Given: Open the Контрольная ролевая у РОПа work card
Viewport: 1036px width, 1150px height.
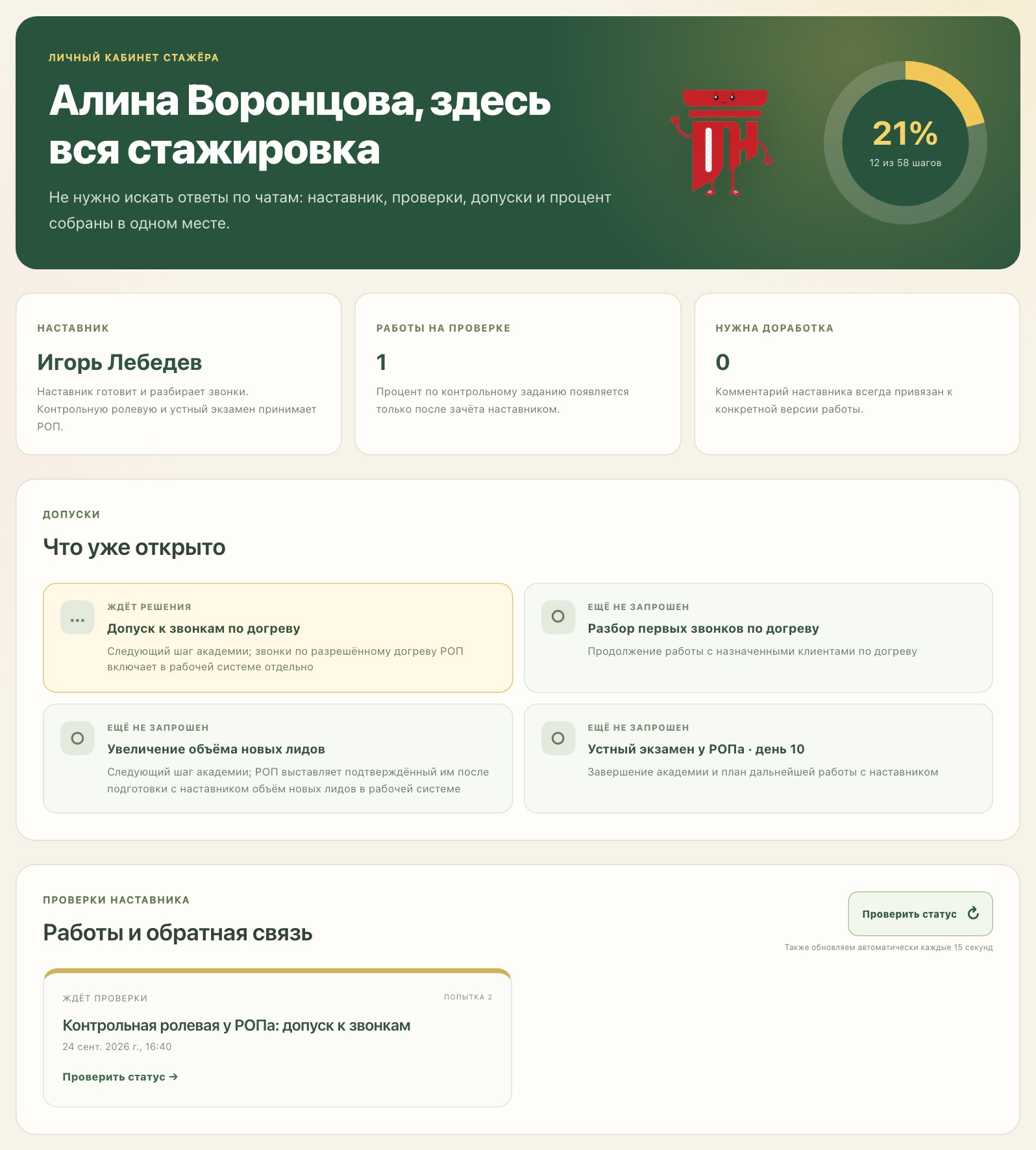Looking at the screenshot, I should pyautogui.click(x=277, y=1038).
